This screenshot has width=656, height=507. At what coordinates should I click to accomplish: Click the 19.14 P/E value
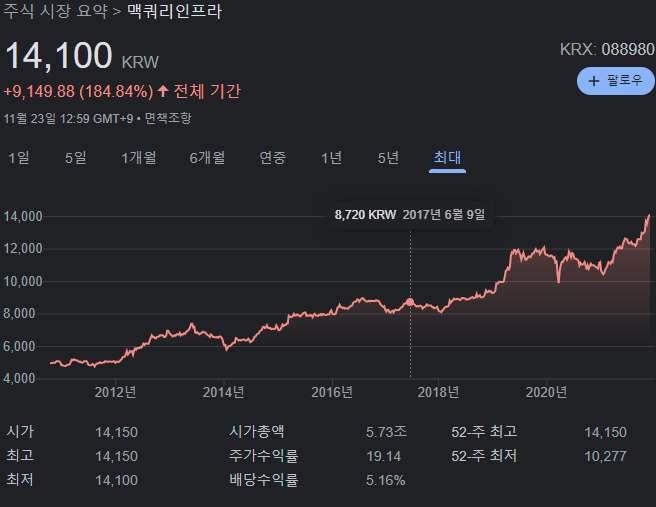coord(384,456)
